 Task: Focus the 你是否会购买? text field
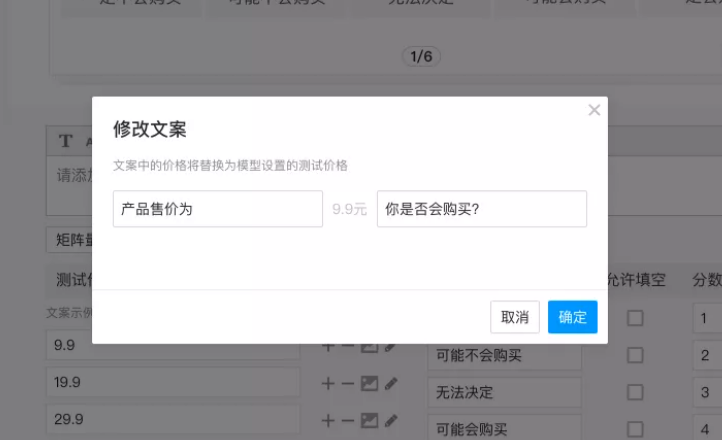[481, 209]
